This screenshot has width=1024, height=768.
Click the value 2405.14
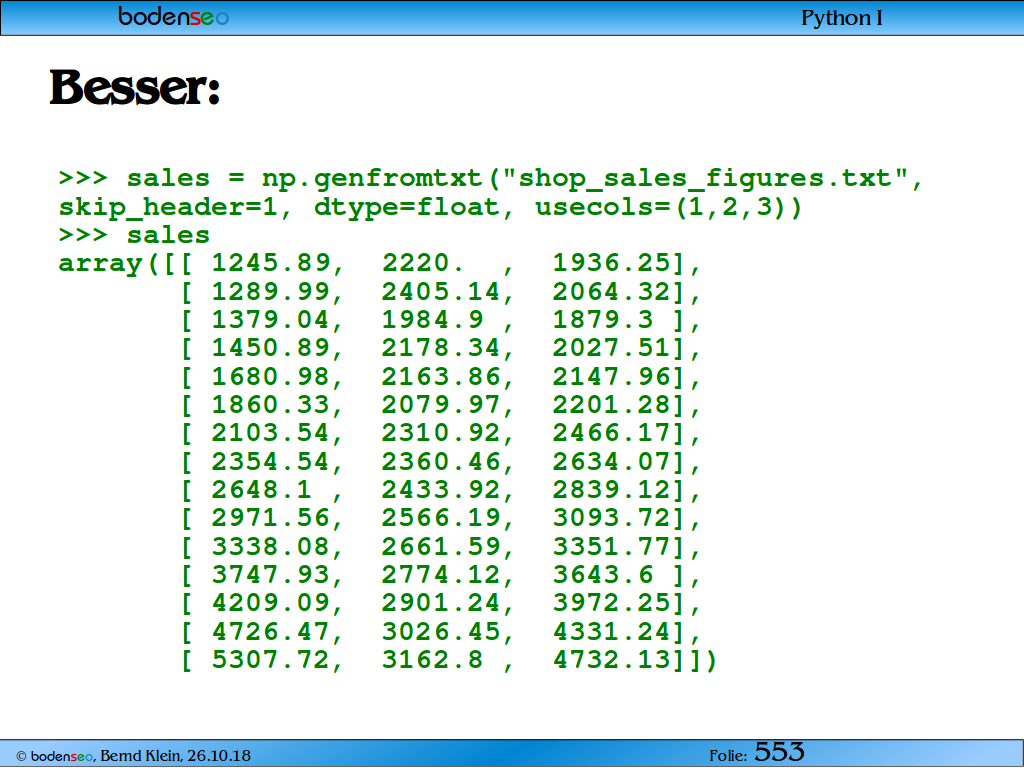pos(441,291)
